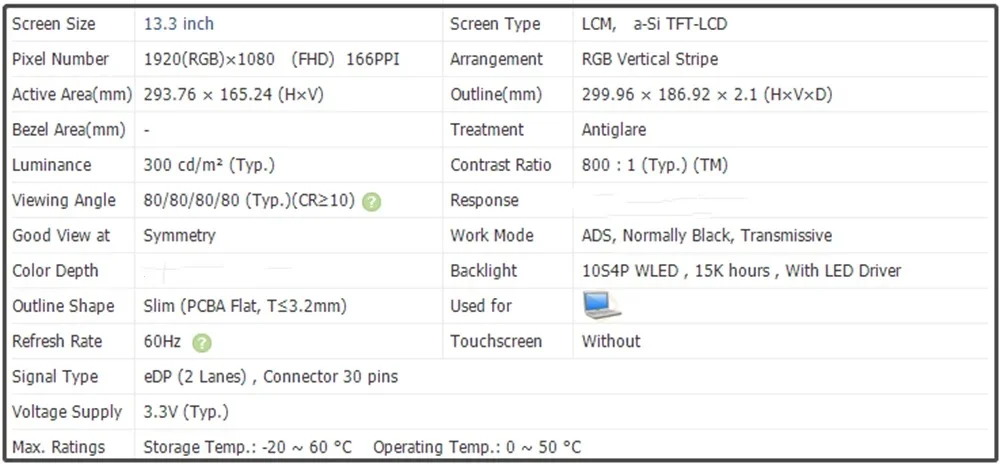
Task: Click the Screen Type label
Action: tap(495, 25)
